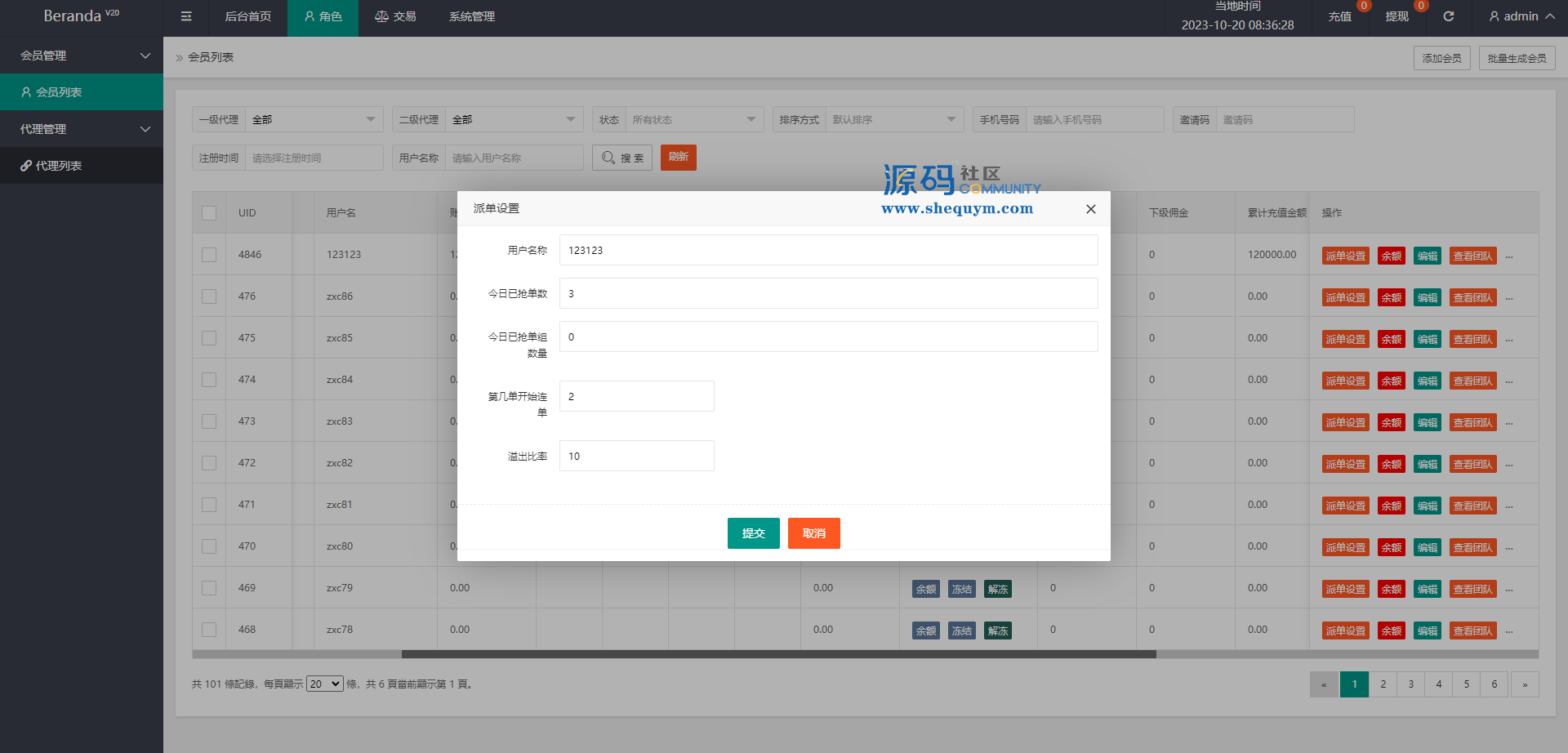Select 代理列表 in sidebar
The width and height of the screenshot is (1568, 753).
coord(82,166)
